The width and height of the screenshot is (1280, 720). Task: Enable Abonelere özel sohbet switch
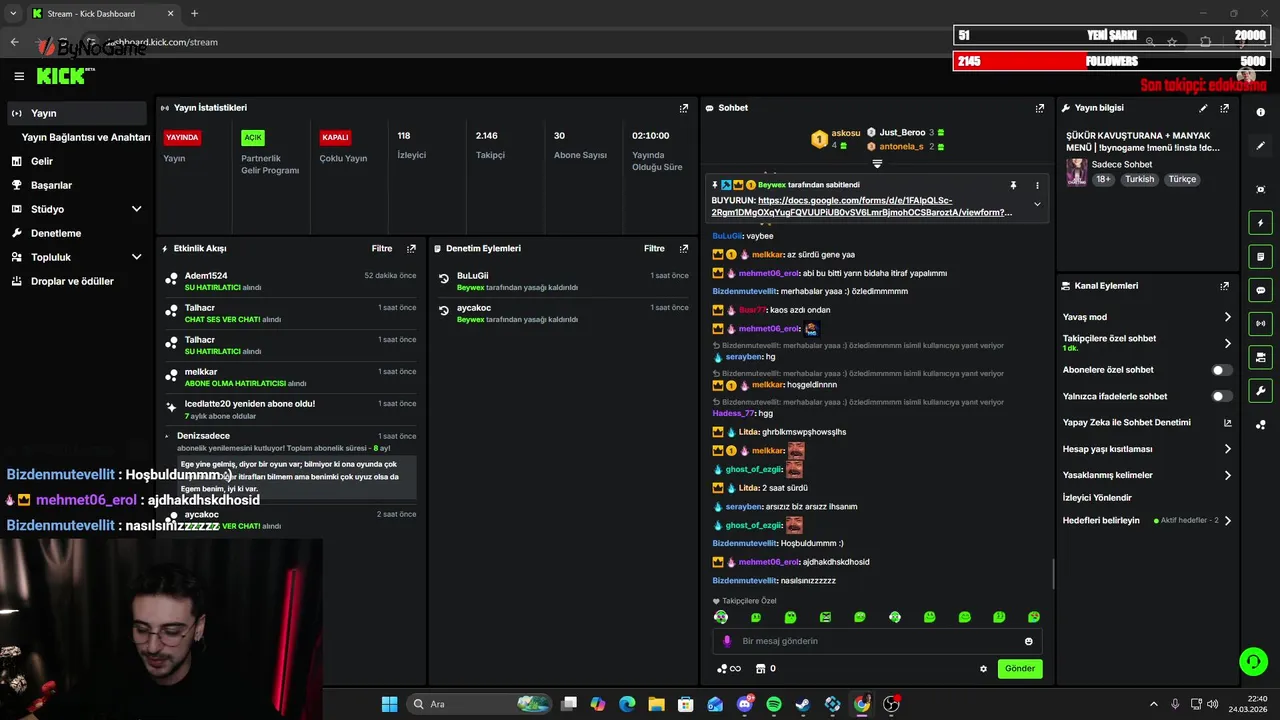pos(1220,370)
